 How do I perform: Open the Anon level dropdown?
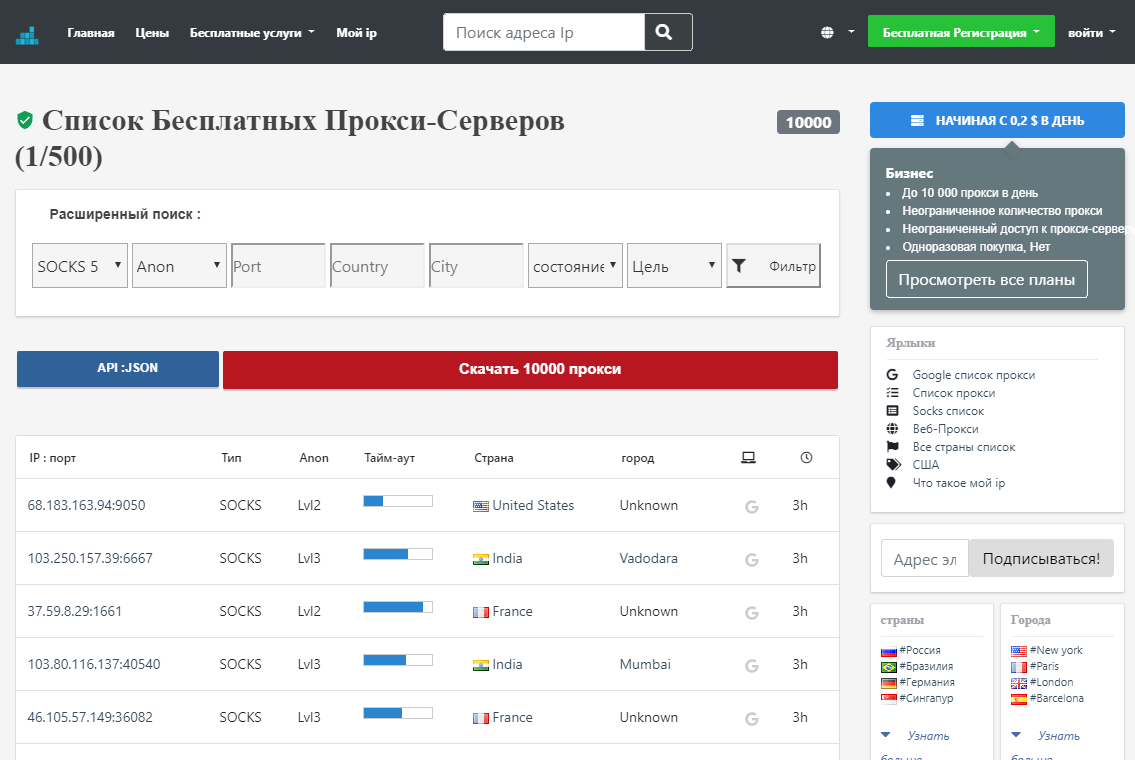pyautogui.click(x=179, y=266)
